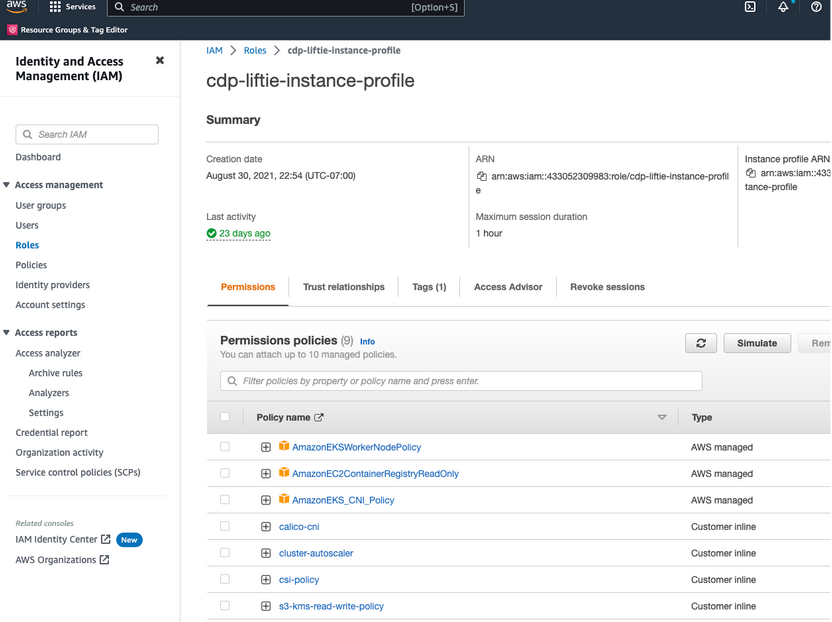Open the Services grid menu icon
Viewport: 832px width, 622px height.
(55, 7)
